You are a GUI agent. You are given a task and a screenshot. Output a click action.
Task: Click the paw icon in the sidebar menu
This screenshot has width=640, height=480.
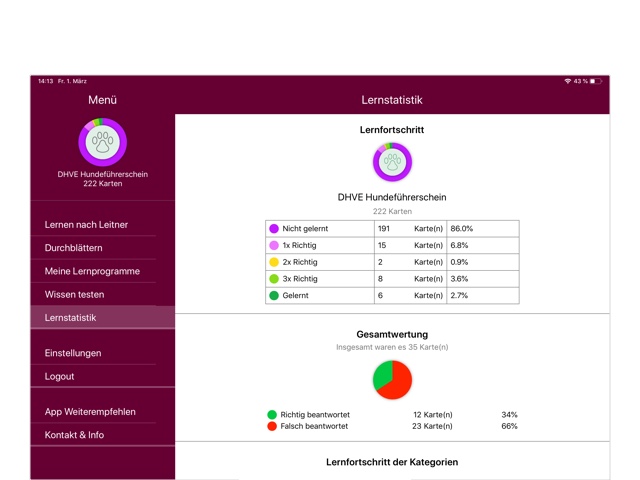click(x=102, y=142)
